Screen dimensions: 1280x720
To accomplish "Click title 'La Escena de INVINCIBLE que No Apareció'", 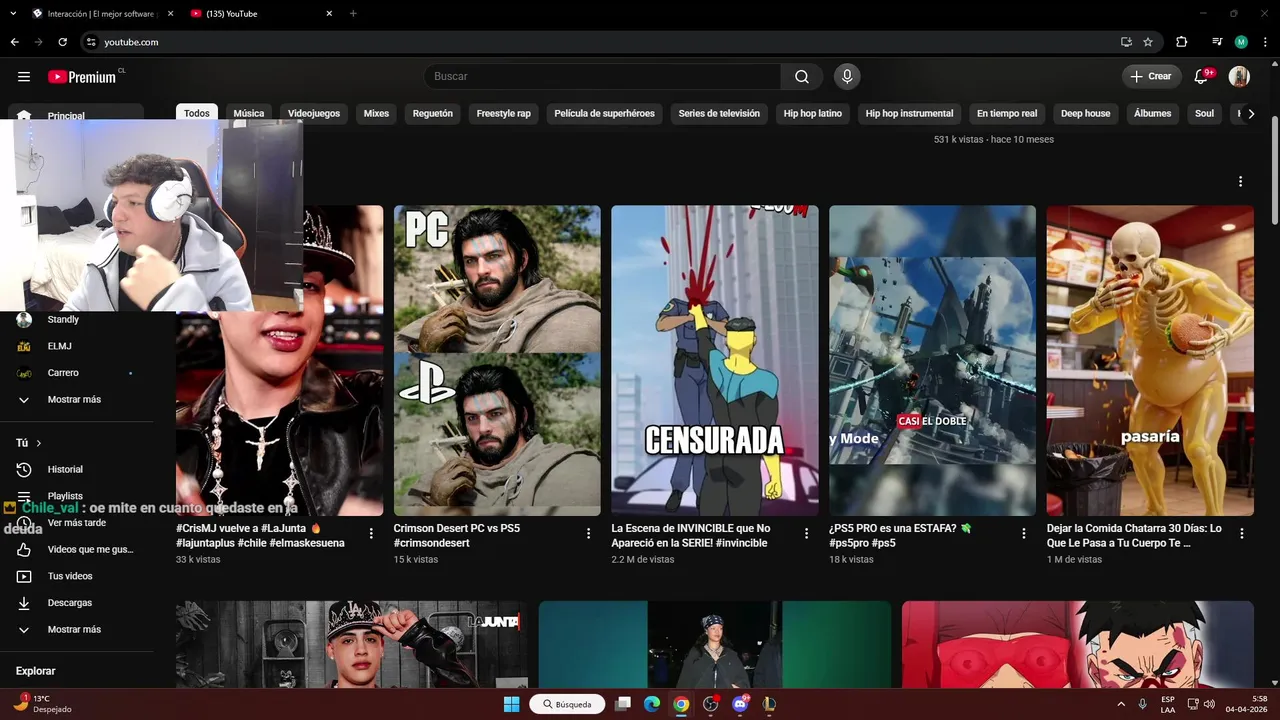I will click(691, 535).
